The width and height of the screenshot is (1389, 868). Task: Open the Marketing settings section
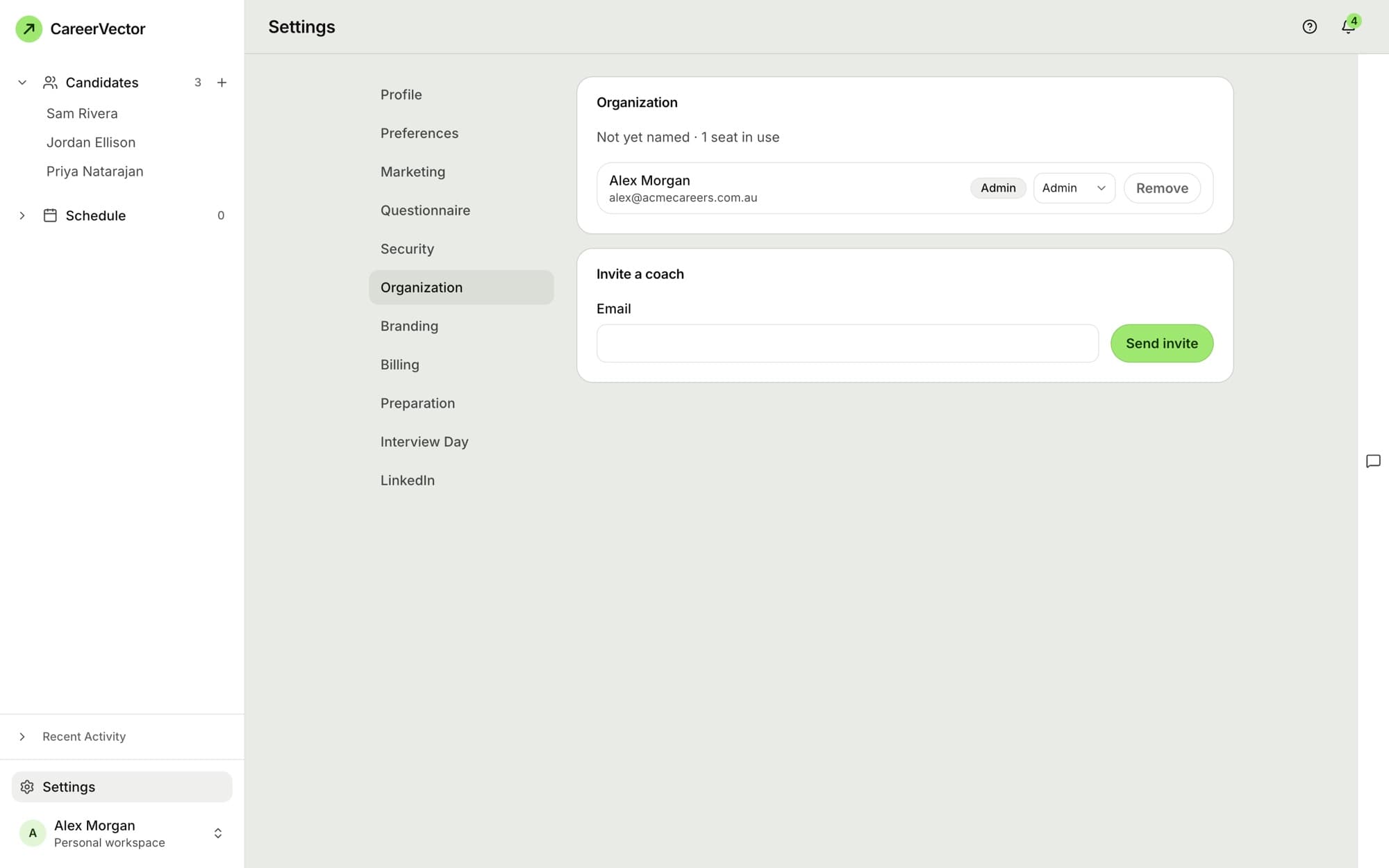click(x=461, y=172)
